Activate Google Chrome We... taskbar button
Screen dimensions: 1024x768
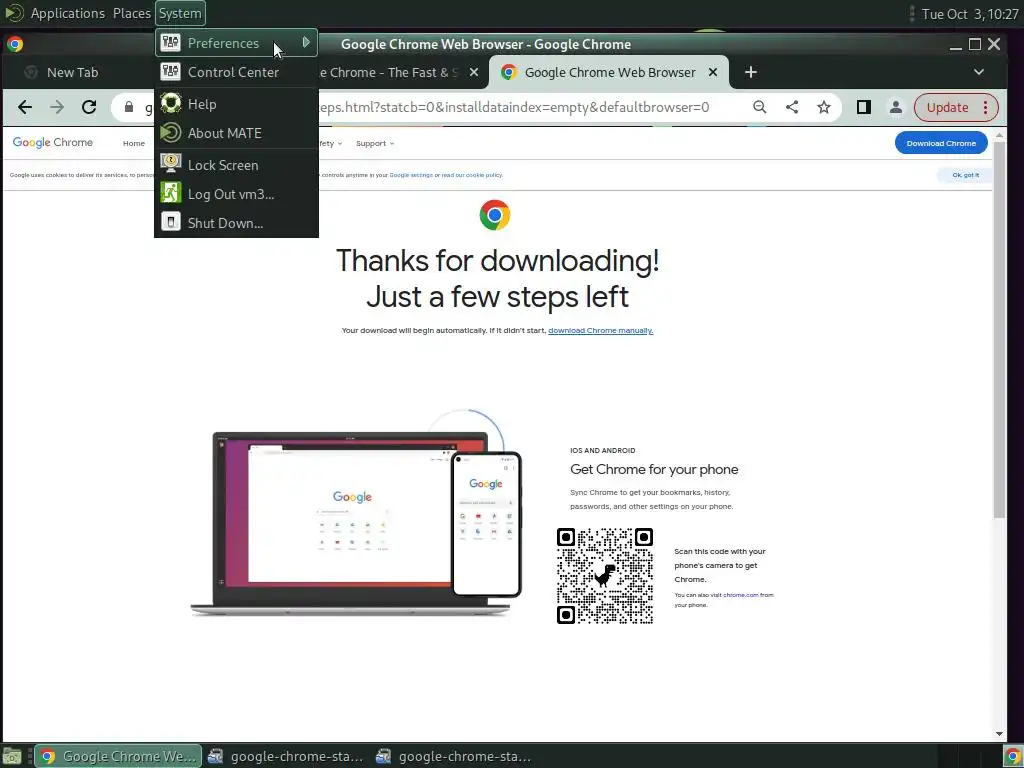click(118, 756)
